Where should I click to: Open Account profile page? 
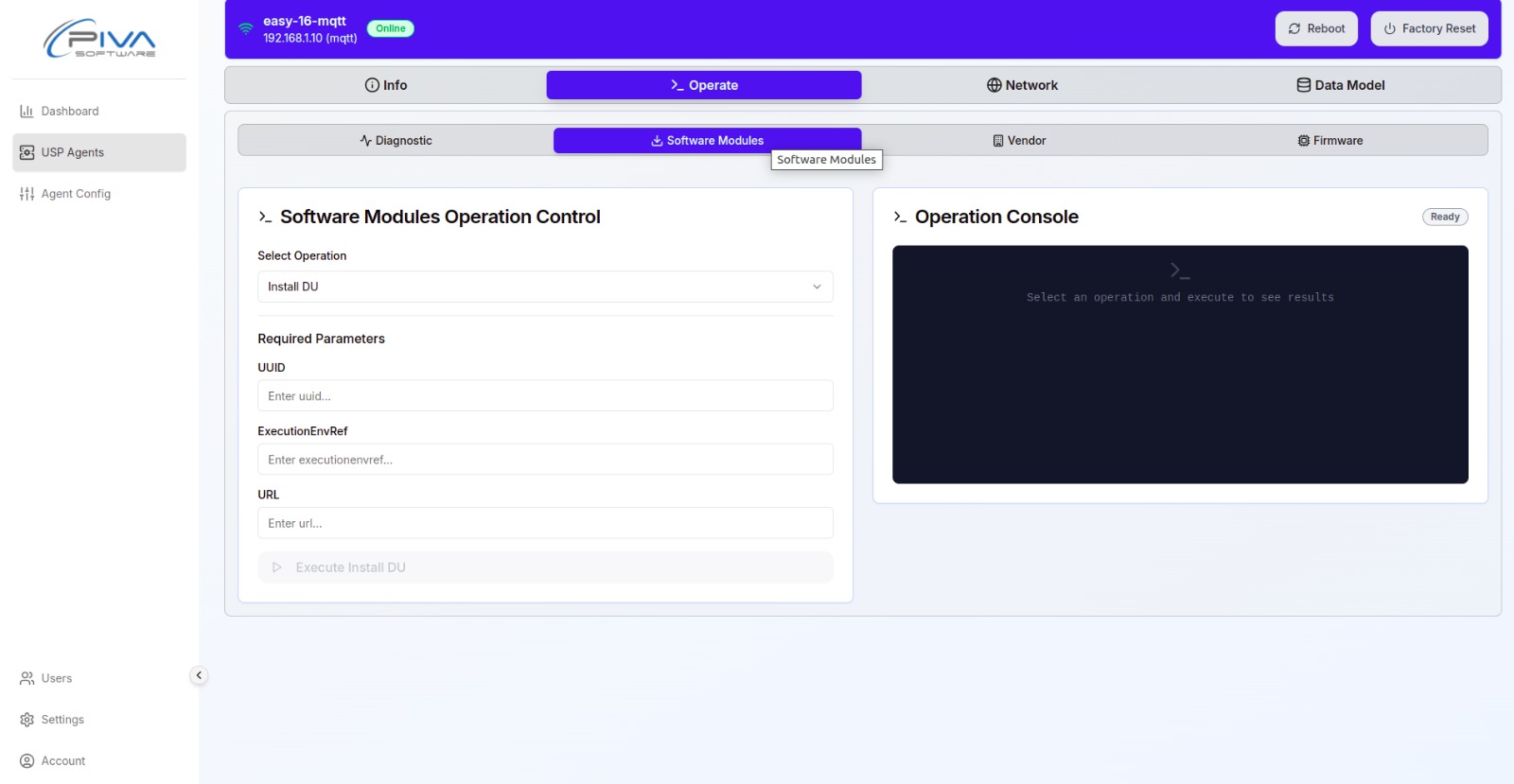point(62,760)
